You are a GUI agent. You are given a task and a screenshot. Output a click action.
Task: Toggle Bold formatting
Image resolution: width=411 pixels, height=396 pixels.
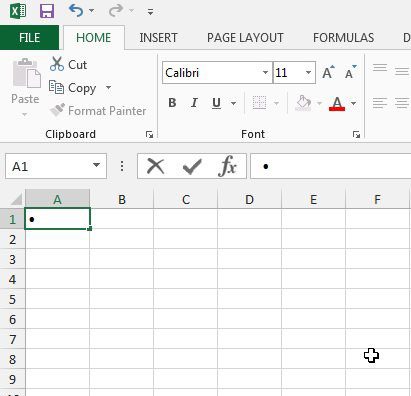[x=172, y=103]
